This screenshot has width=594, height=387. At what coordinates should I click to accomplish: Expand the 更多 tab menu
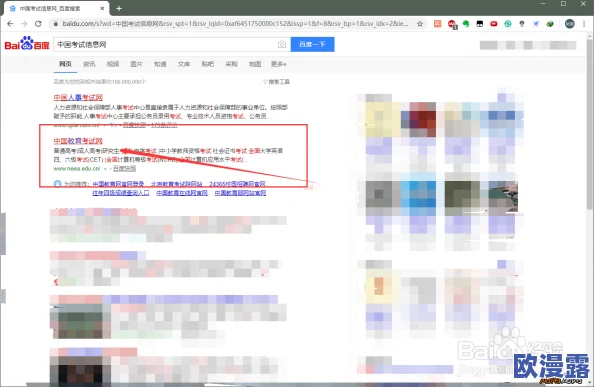click(x=278, y=64)
